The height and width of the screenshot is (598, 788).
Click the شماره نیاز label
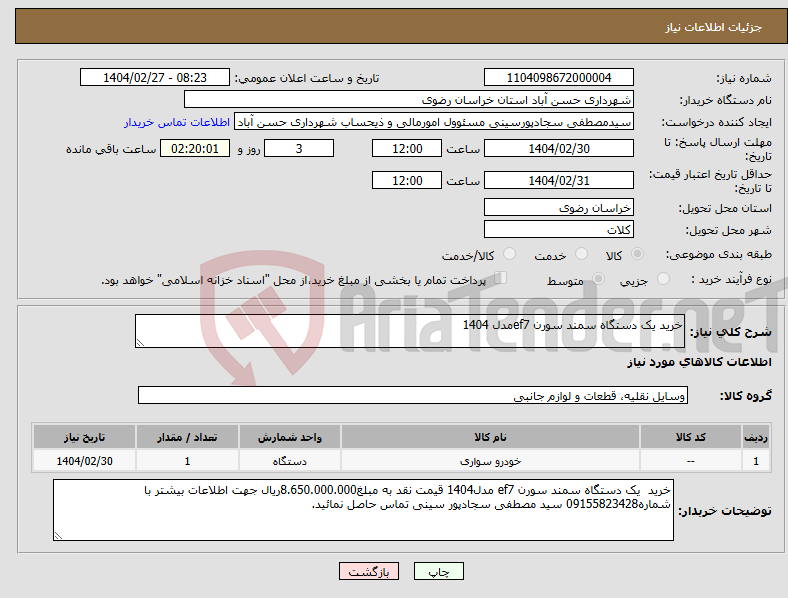click(x=744, y=78)
